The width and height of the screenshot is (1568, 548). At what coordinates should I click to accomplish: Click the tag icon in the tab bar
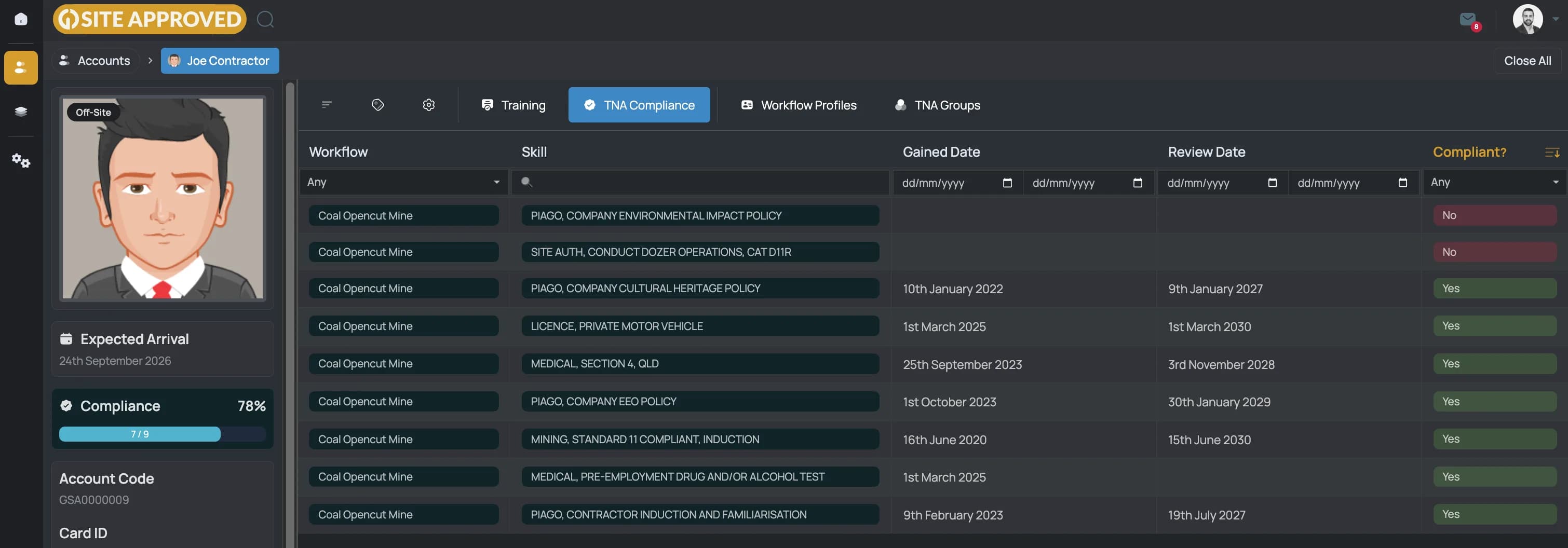[377, 105]
